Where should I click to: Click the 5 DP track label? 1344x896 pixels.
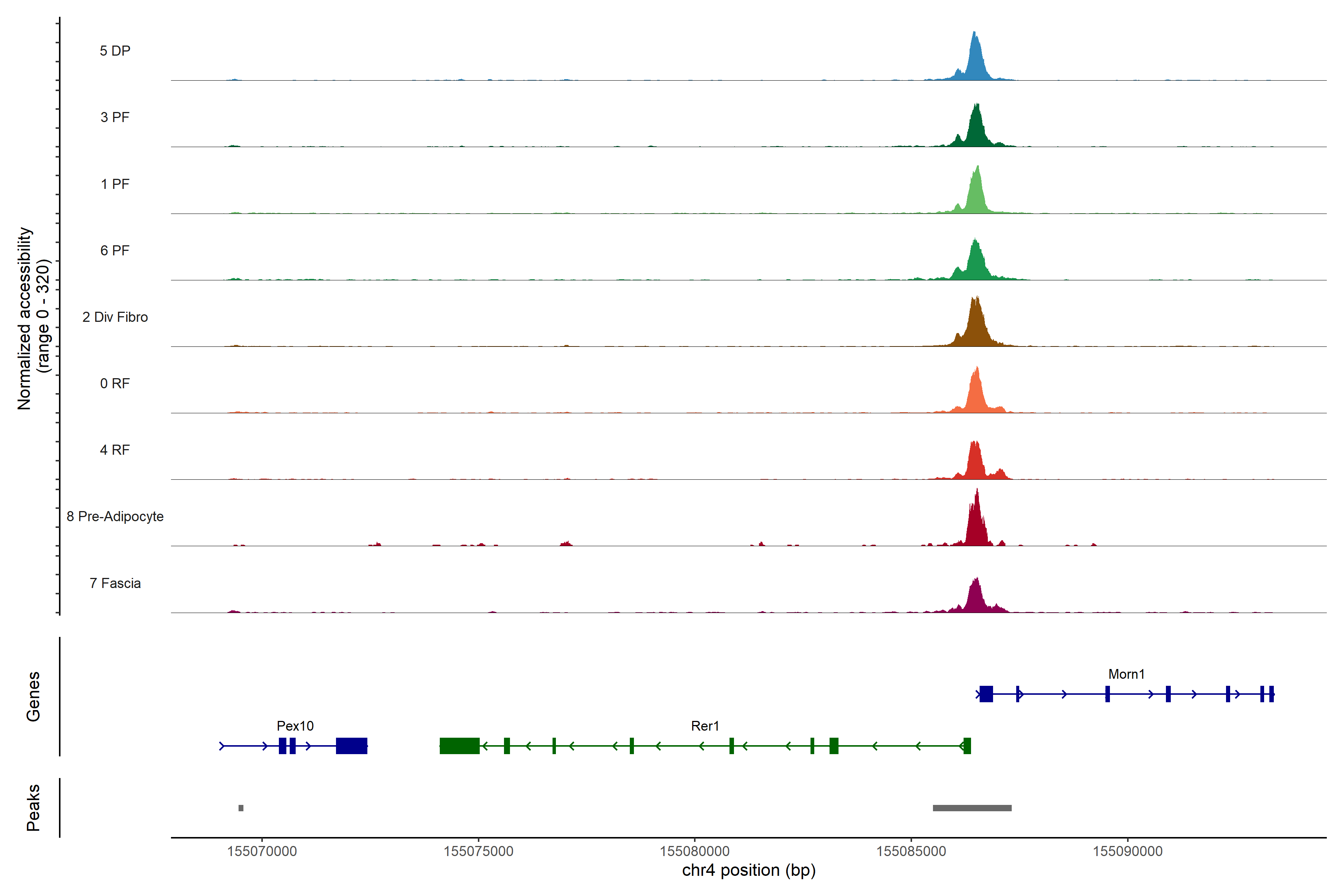(115, 51)
